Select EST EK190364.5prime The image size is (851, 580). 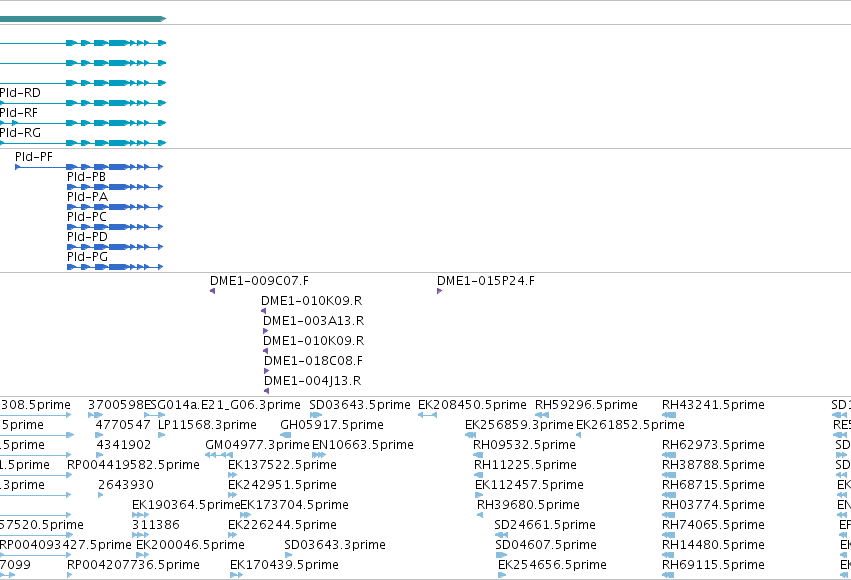(x=186, y=505)
